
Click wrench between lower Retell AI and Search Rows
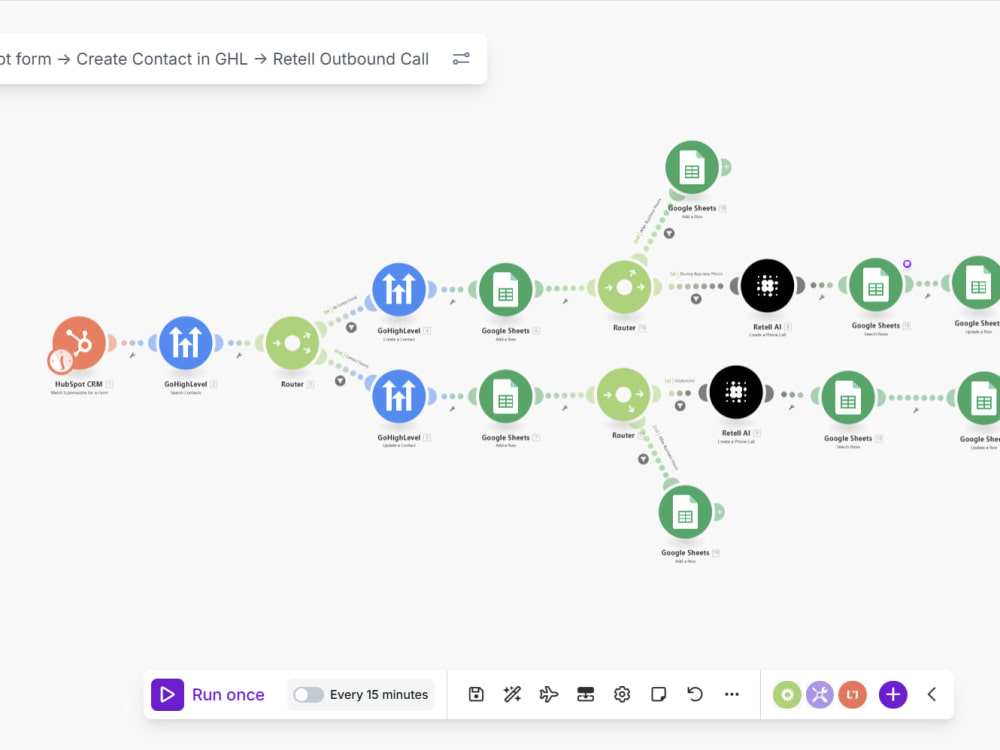pyautogui.click(x=791, y=407)
